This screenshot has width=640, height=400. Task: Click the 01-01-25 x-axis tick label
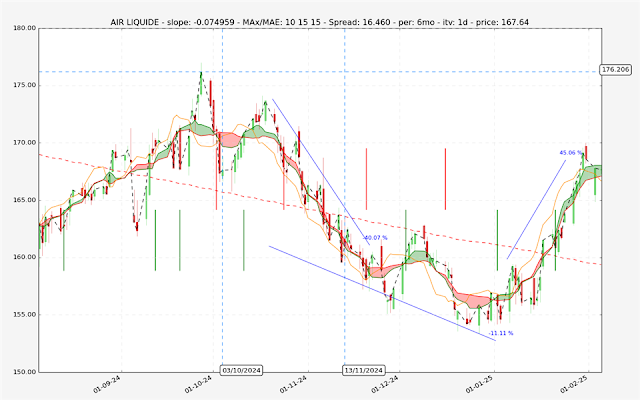pyautogui.click(x=477, y=382)
